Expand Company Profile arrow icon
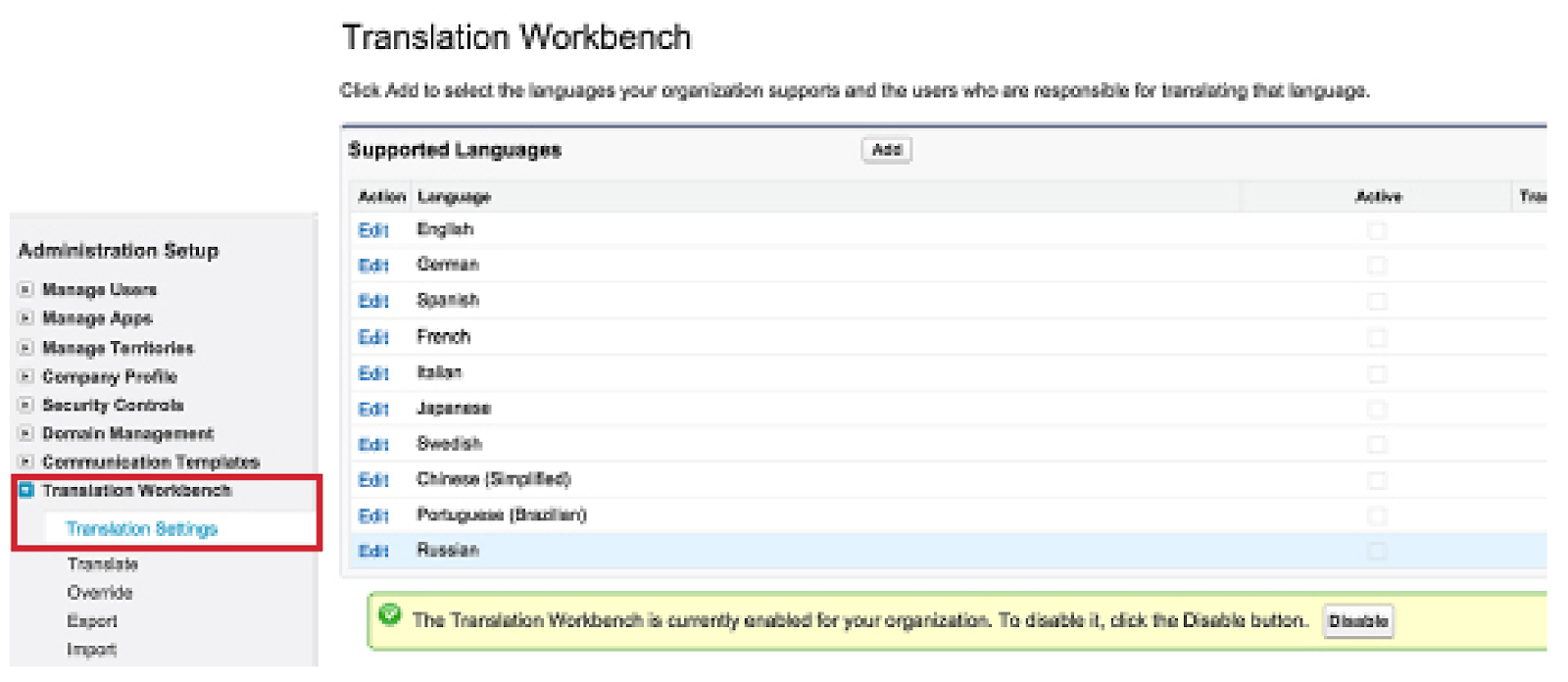The image size is (1568, 682). 26,376
